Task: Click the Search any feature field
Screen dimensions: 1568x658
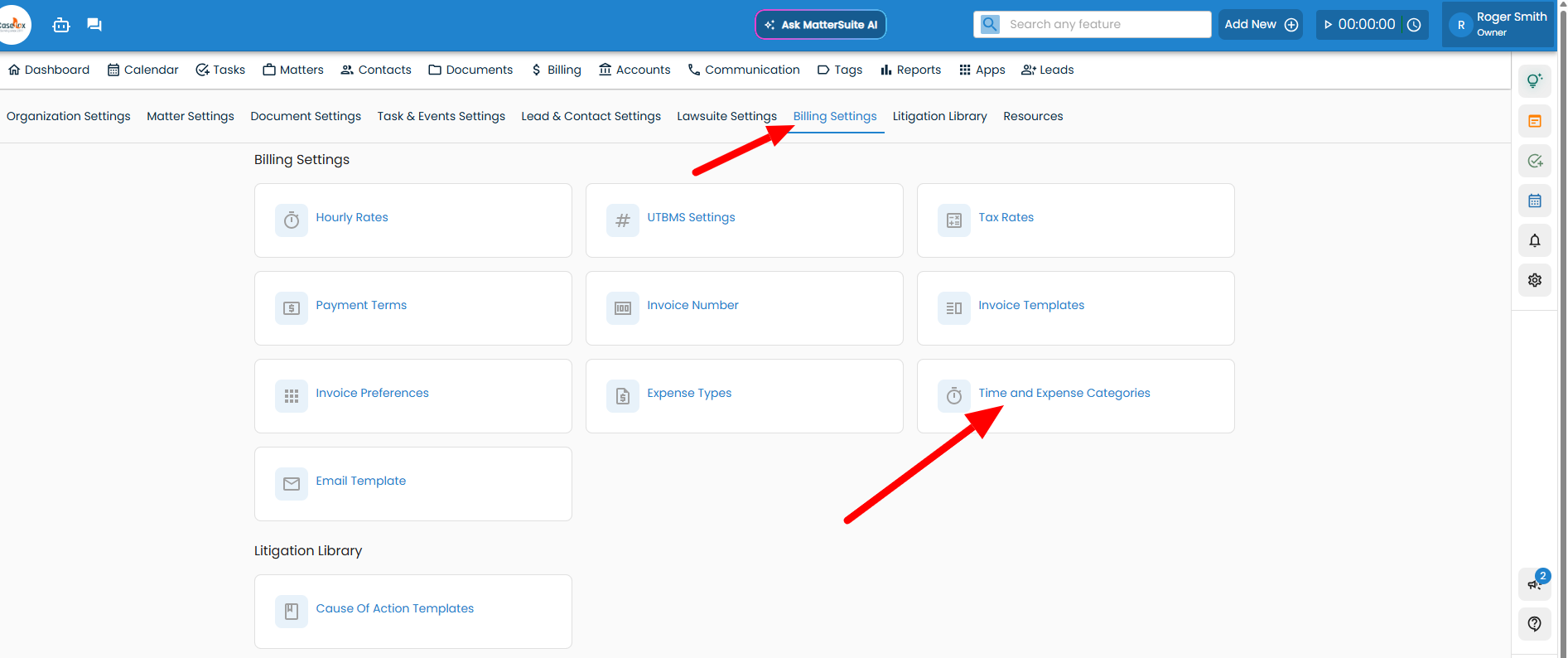Action: [1105, 25]
